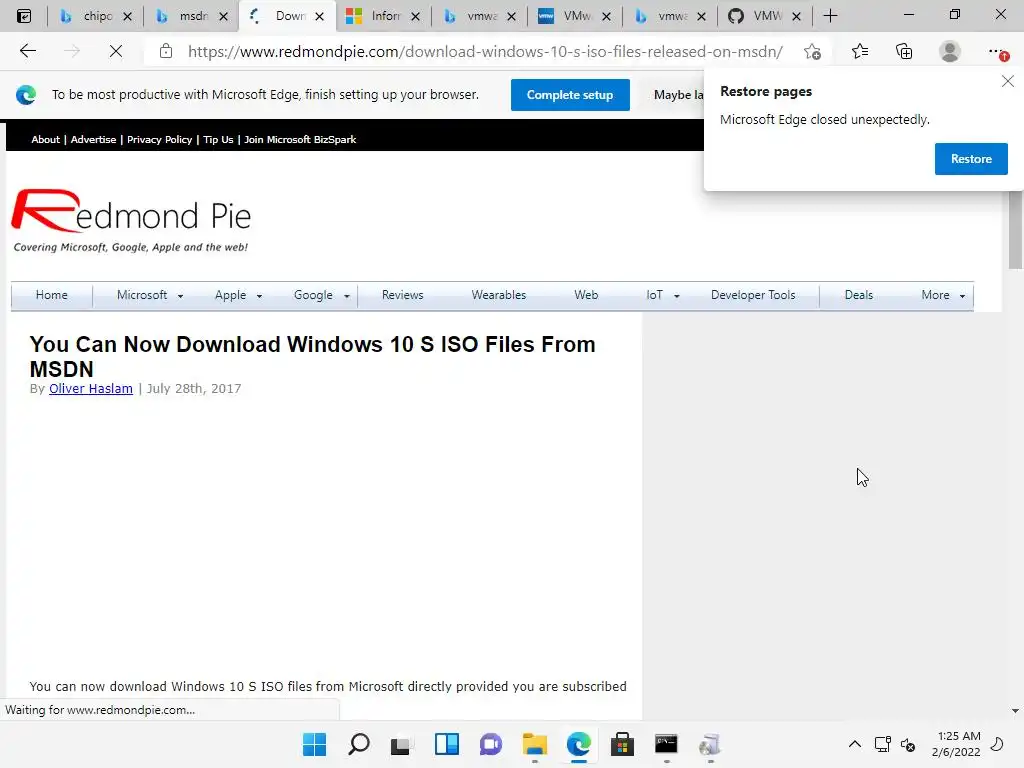Open the tab actions menu icon
The image size is (1024, 768).
point(24,16)
